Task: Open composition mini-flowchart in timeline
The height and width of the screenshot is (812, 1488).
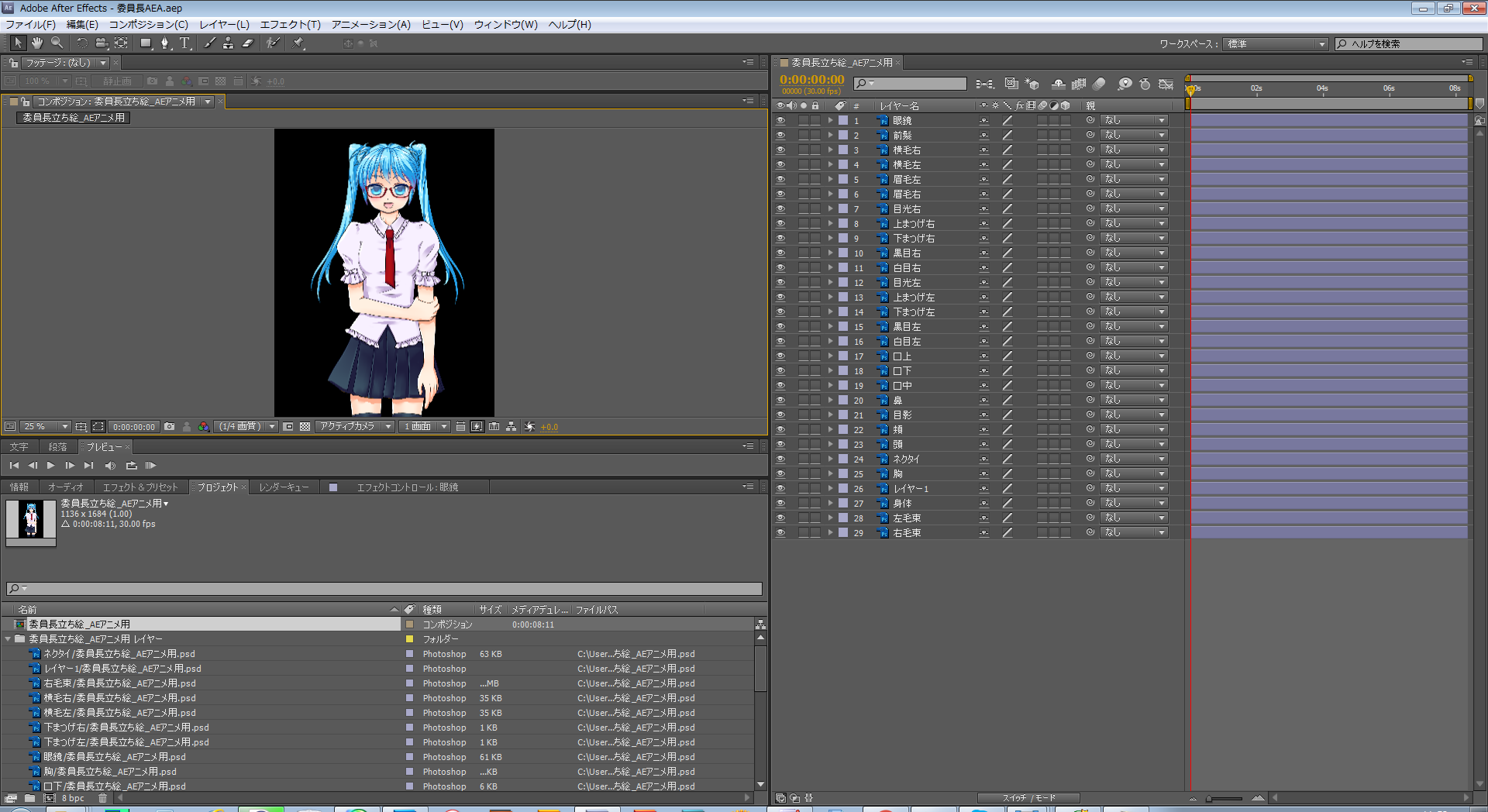Action: (x=985, y=84)
